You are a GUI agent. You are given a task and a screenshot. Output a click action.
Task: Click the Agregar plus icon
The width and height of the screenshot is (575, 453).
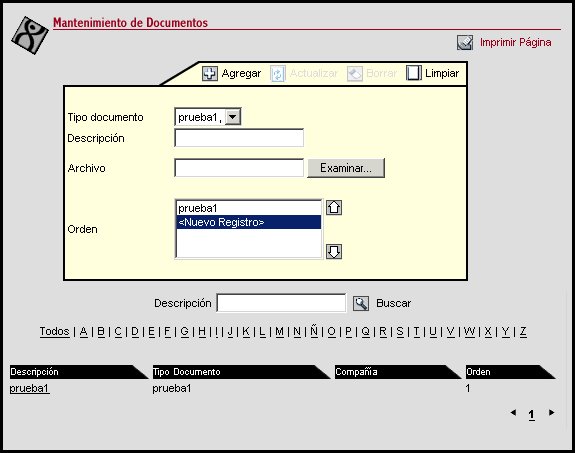[x=210, y=73]
